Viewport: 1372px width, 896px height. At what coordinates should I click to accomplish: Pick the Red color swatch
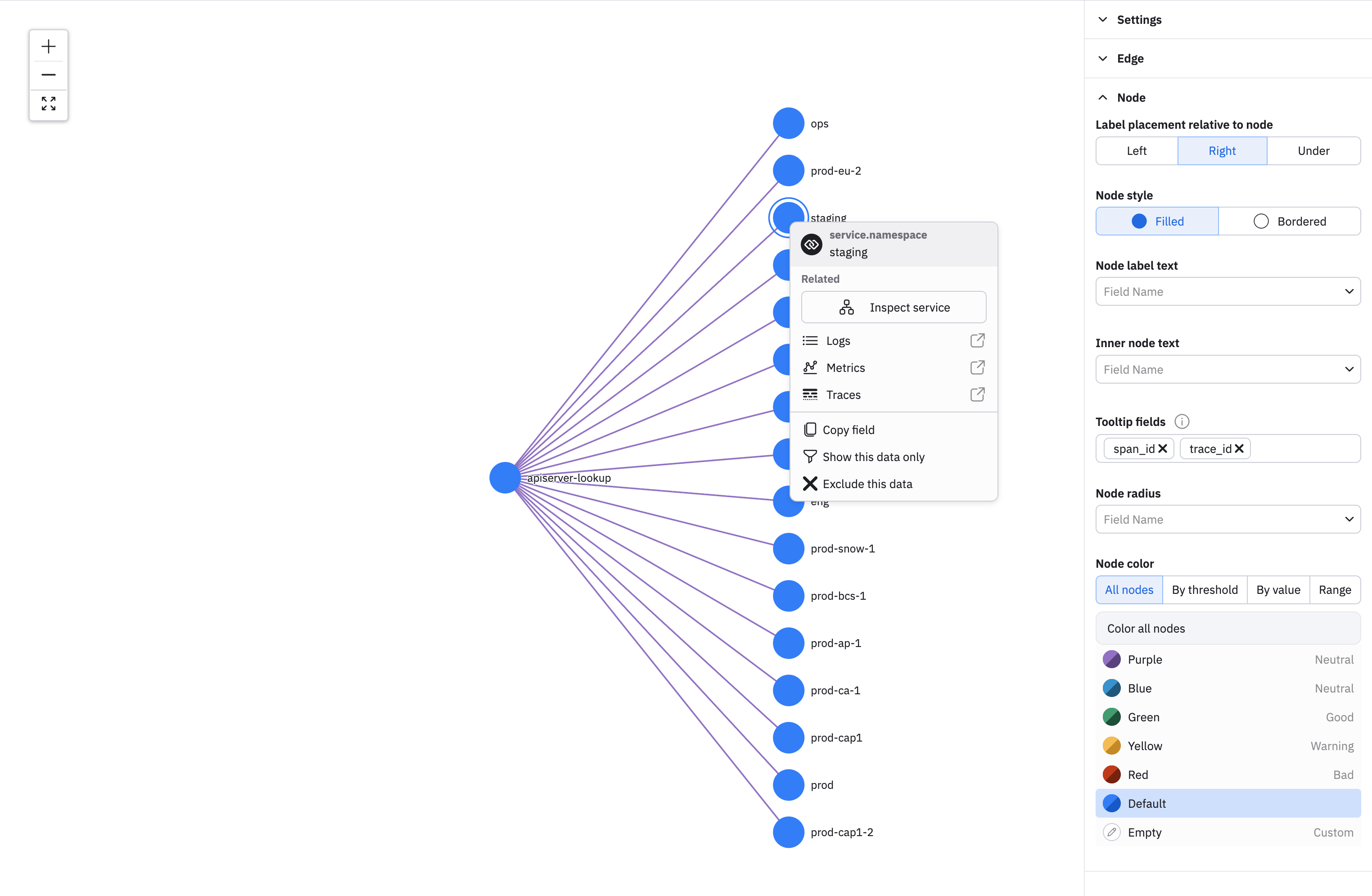(1112, 774)
